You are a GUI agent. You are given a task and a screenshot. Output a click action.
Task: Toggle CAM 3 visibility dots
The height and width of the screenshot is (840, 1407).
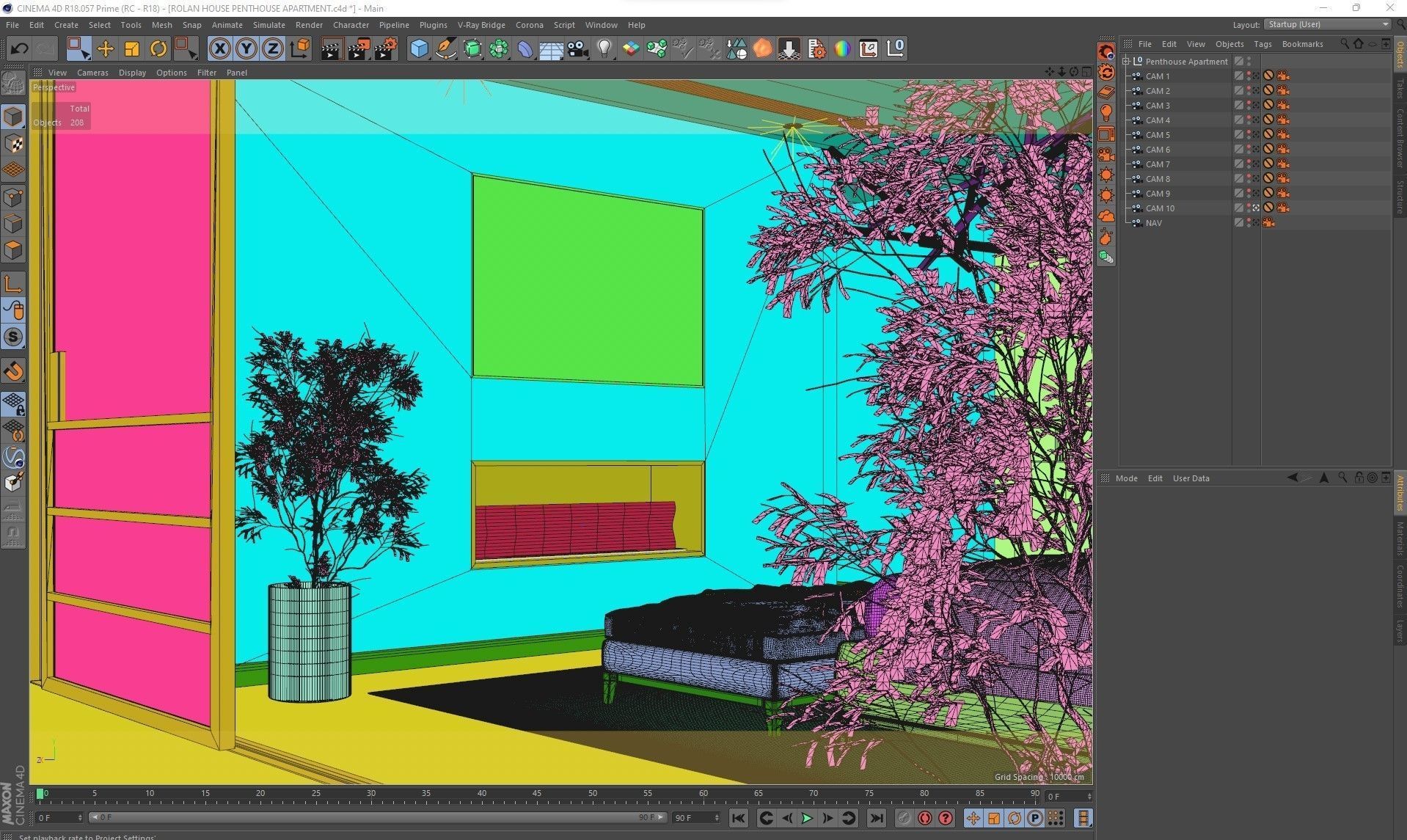tap(1249, 106)
